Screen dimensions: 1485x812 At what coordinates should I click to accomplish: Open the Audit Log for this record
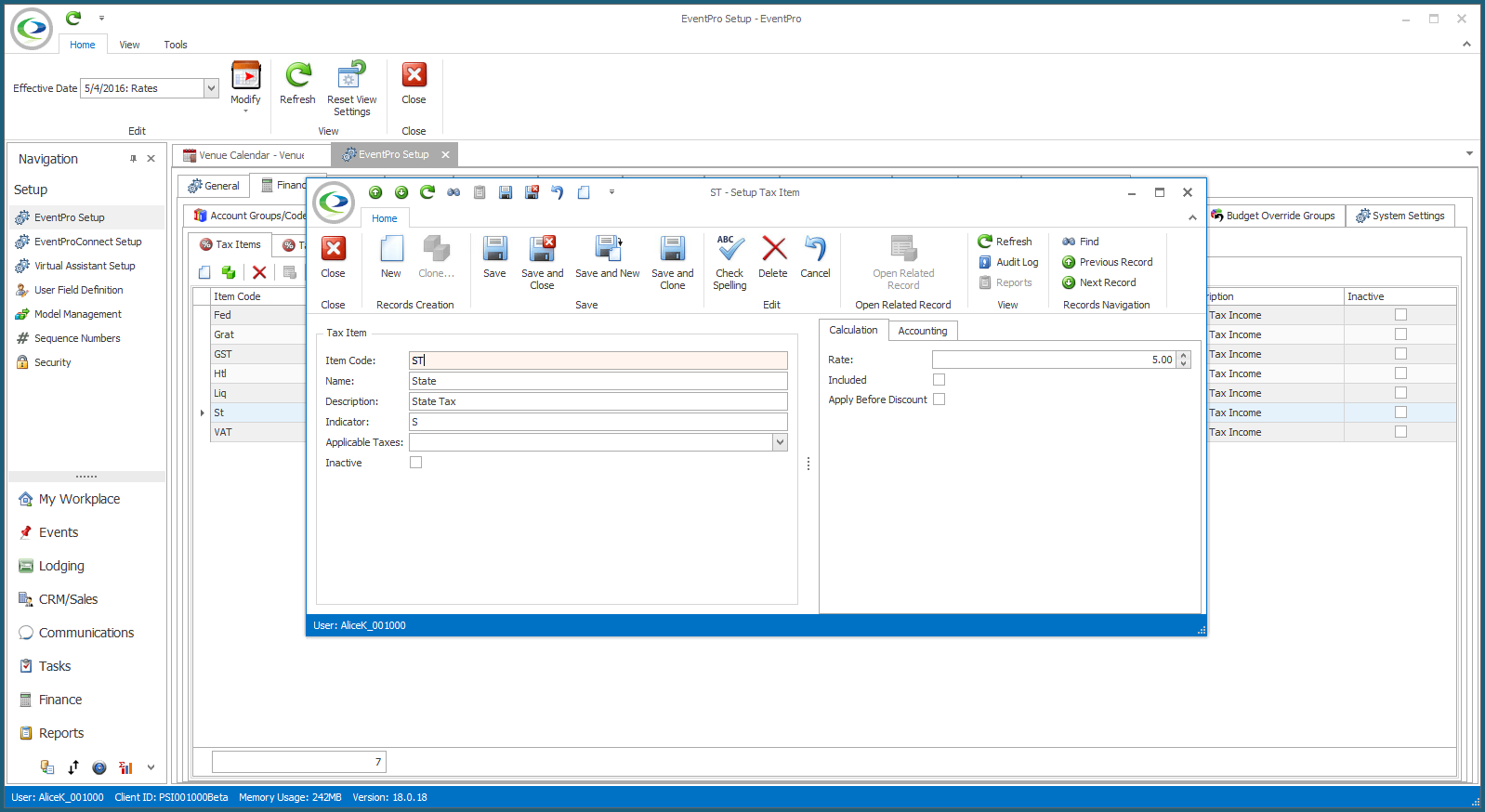(x=1008, y=262)
